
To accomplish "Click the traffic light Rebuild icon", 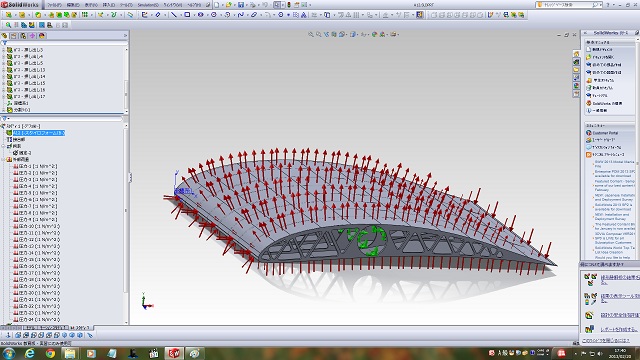I will click(x=289, y=5).
